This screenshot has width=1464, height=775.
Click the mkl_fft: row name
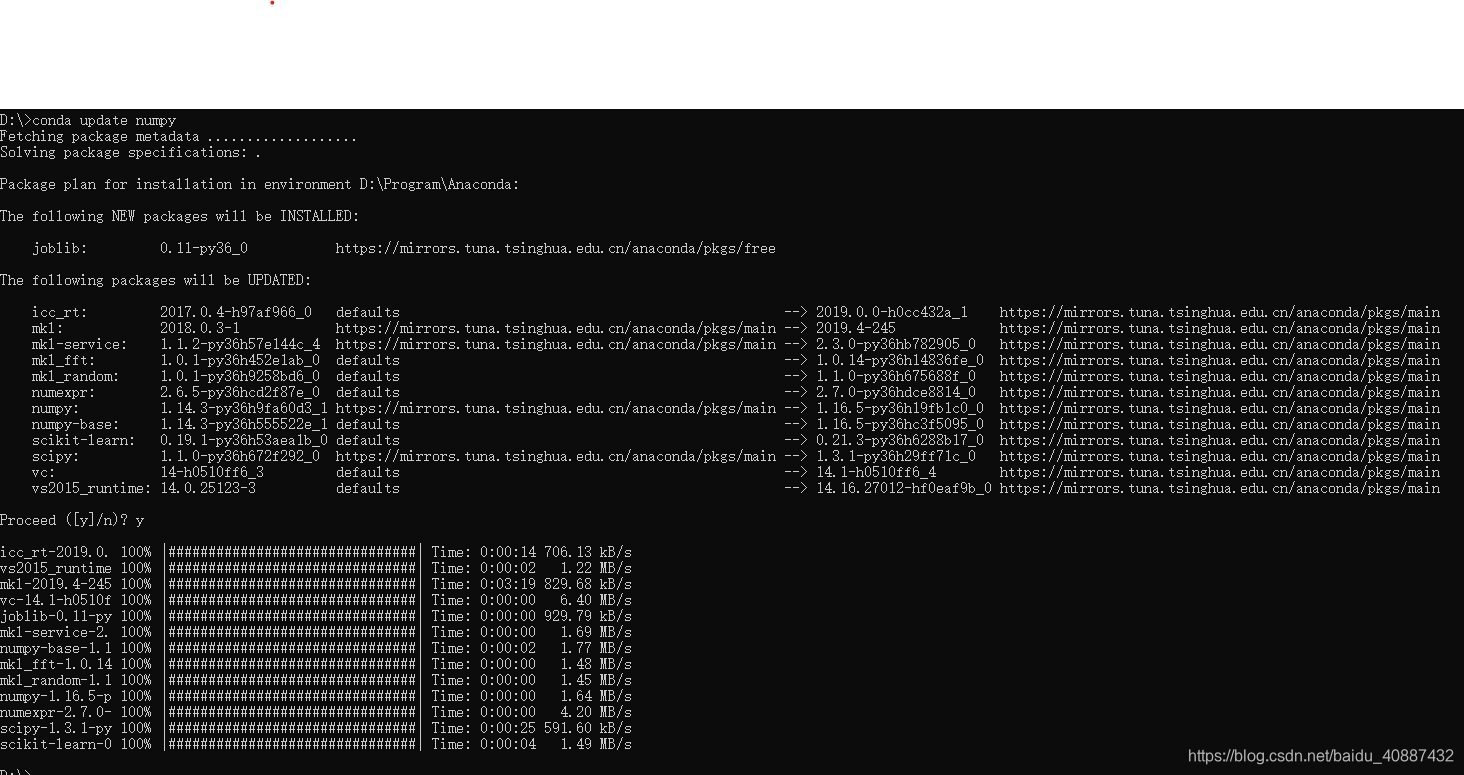tap(64, 360)
